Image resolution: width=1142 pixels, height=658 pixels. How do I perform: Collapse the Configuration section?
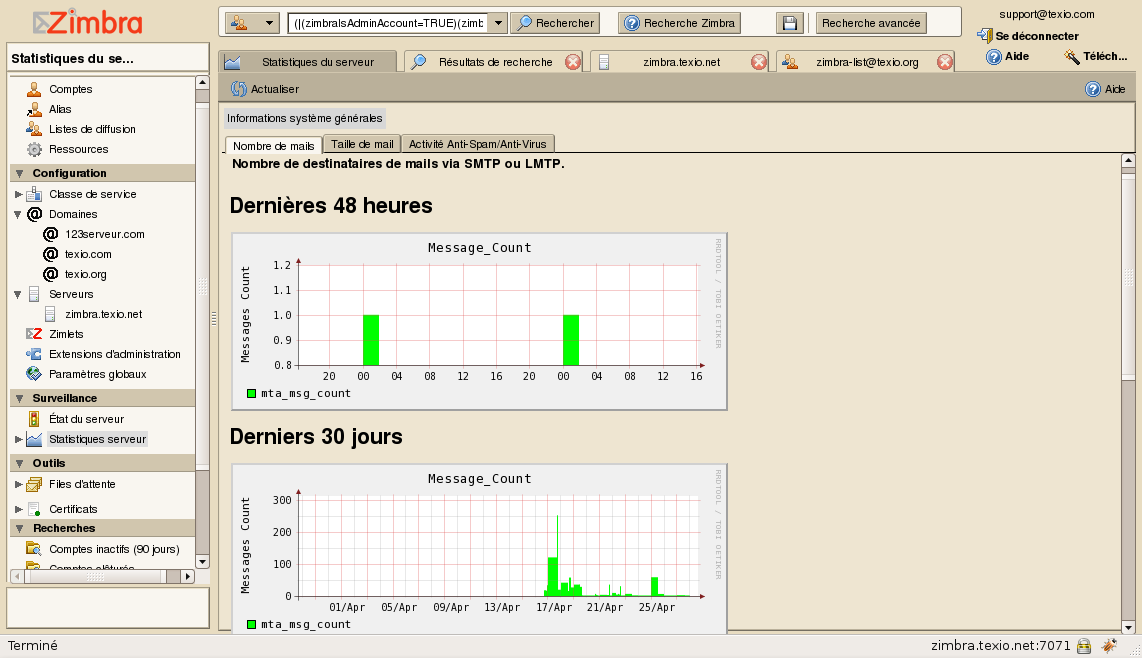19,173
